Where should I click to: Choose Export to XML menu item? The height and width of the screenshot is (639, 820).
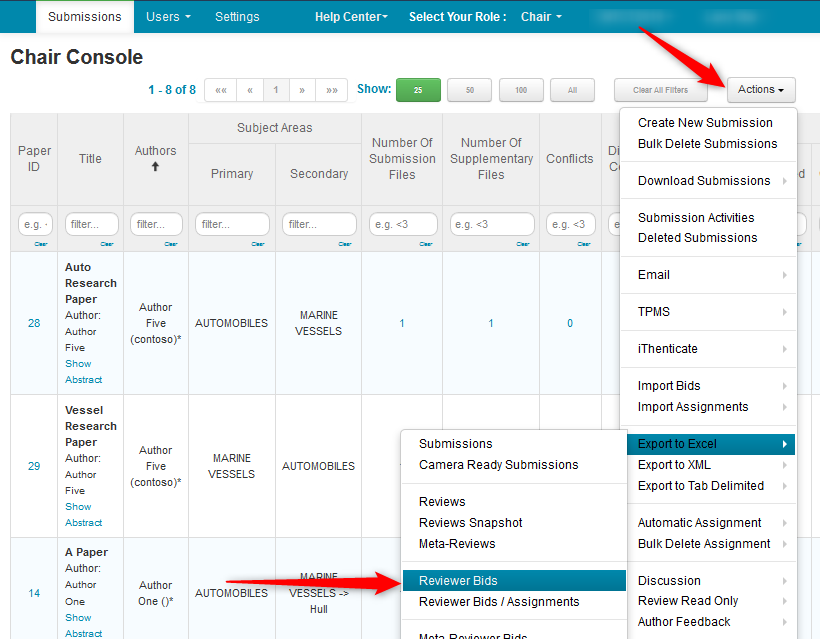click(675, 465)
